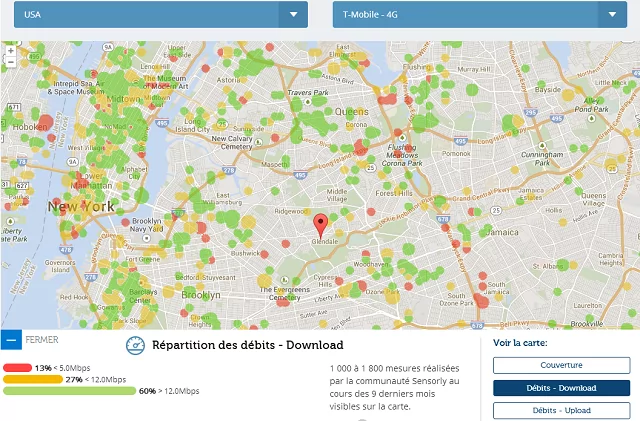
Task: Click the FERMER label to close panel
Action: click(42, 340)
